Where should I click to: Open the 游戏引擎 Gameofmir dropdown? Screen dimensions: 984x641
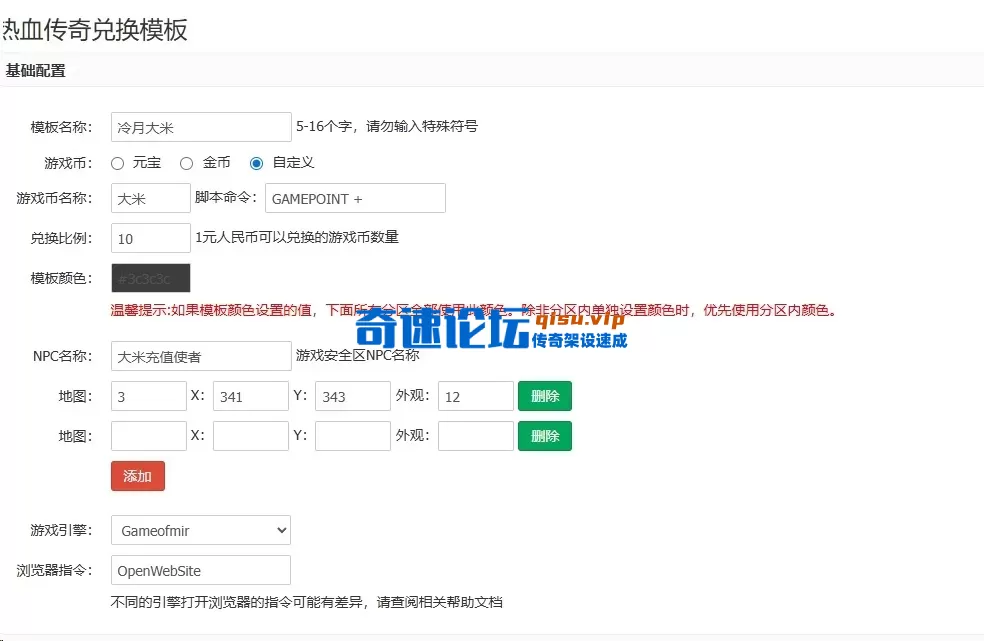201,531
